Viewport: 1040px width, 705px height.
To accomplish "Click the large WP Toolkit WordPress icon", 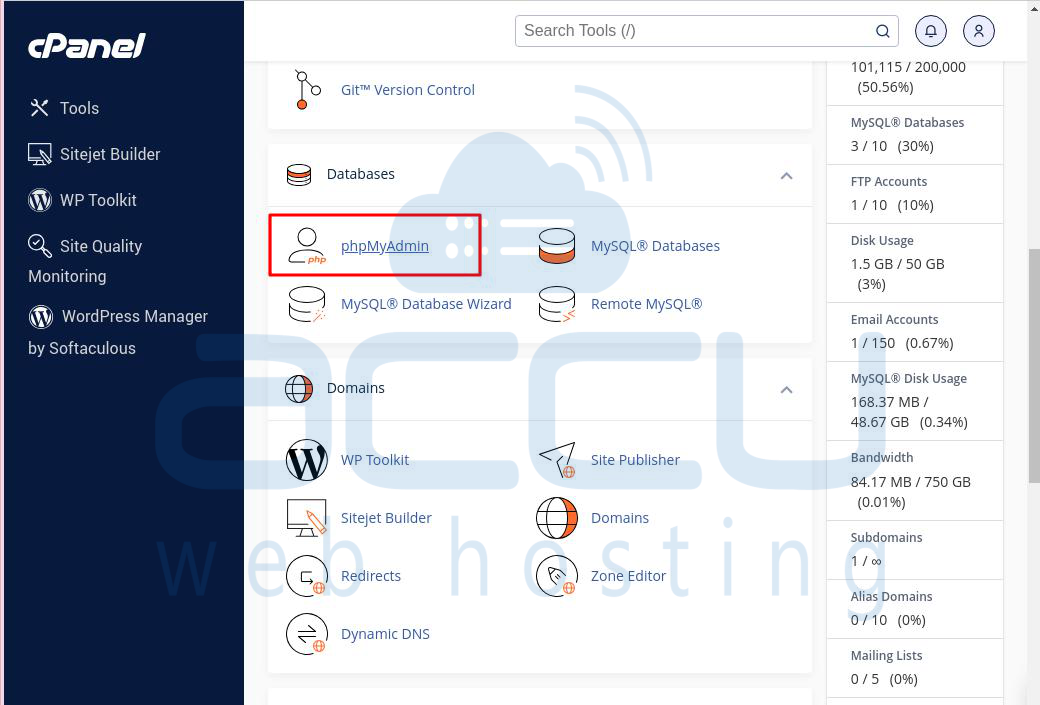I will (x=306, y=460).
